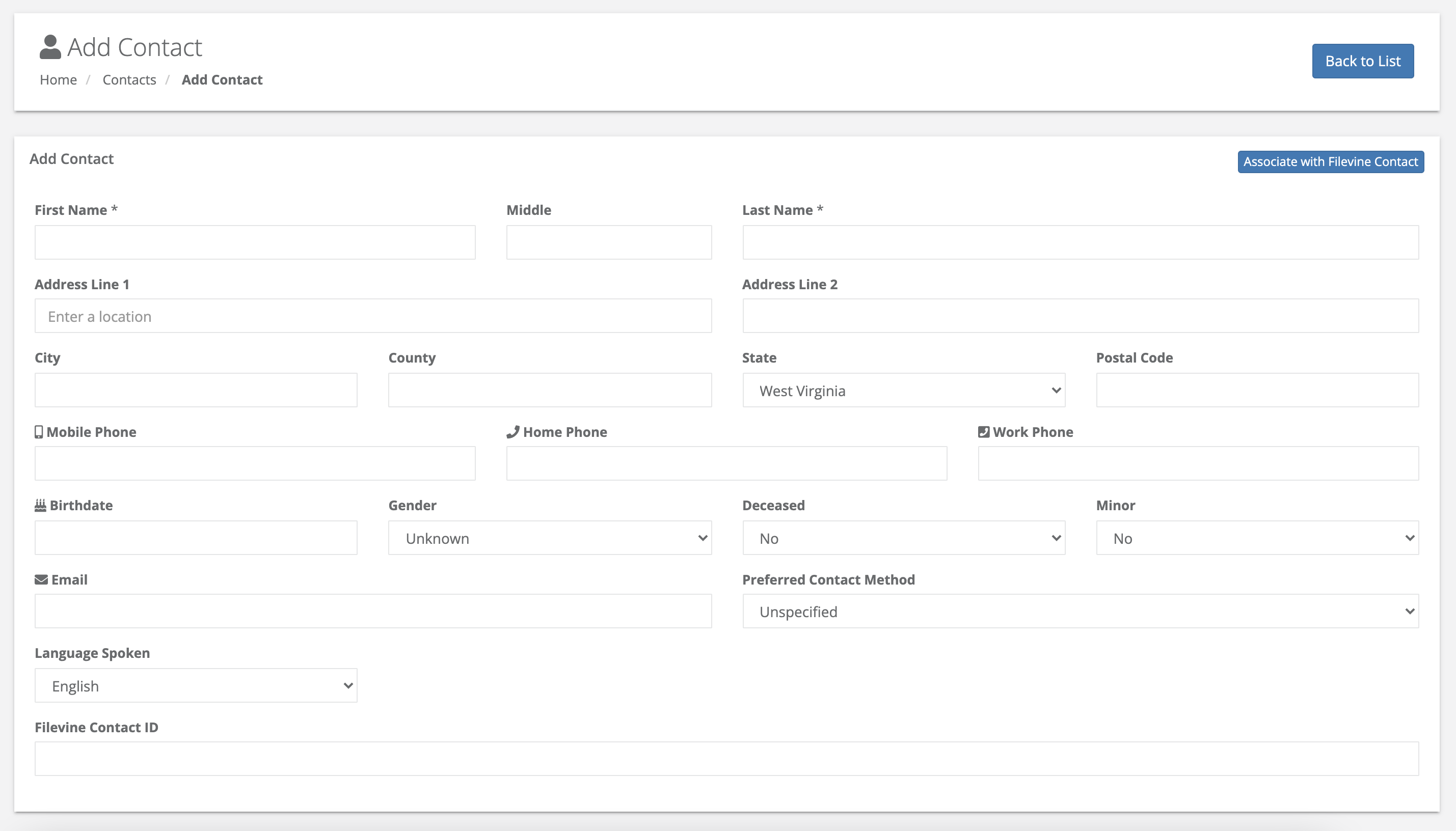Click the County input field
Screen dimensions: 1456x831
click(x=550, y=391)
